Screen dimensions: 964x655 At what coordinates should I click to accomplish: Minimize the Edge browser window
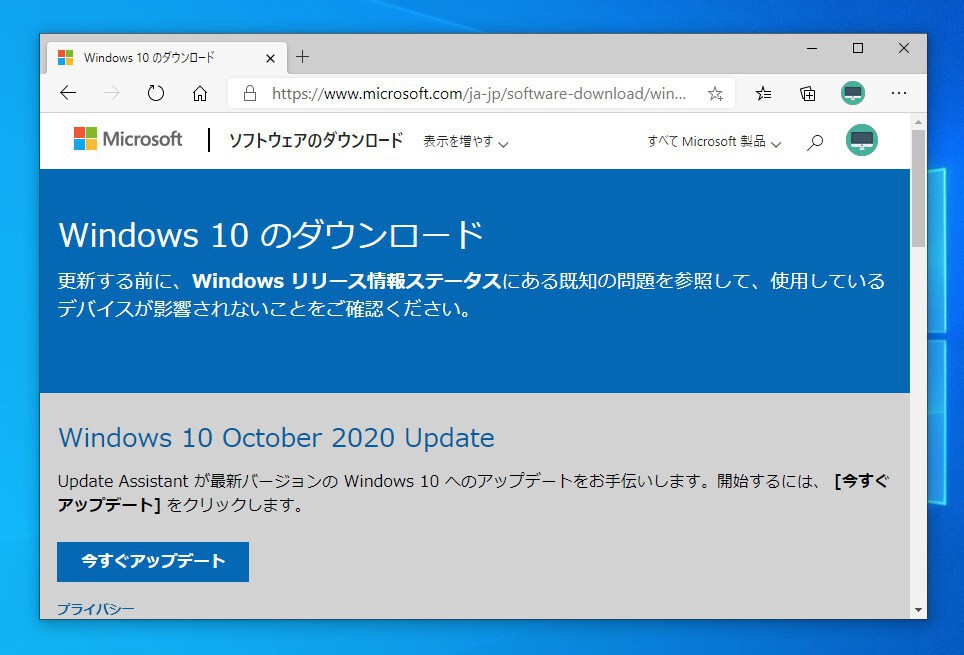pyautogui.click(x=812, y=48)
